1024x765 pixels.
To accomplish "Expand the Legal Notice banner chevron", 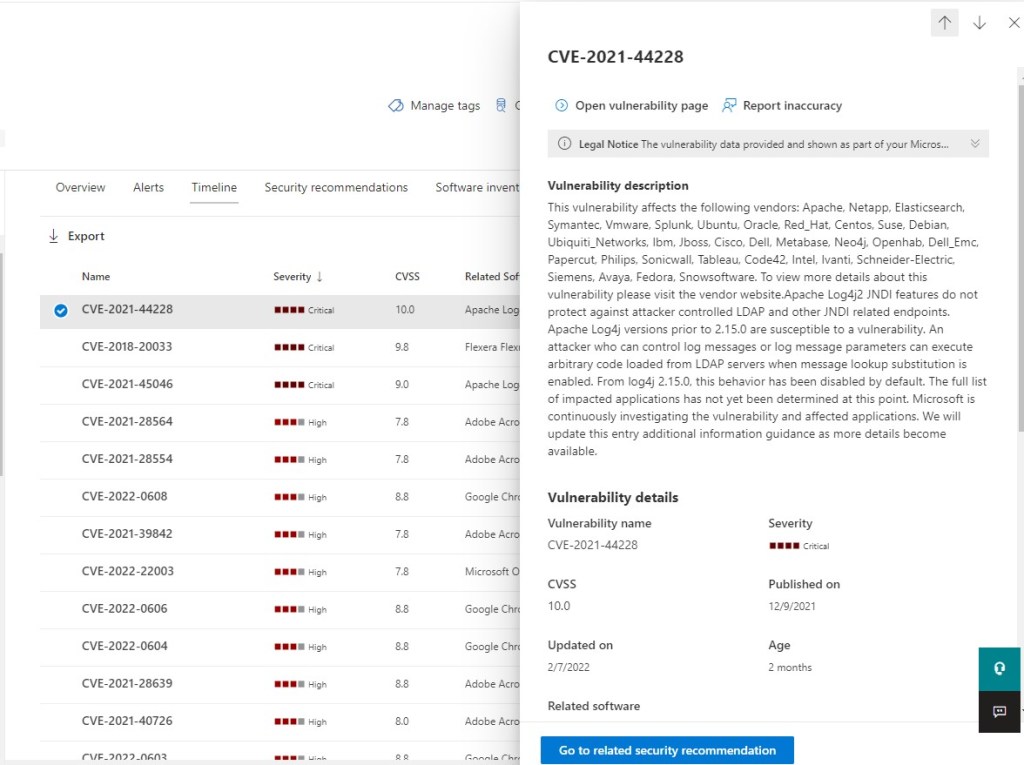I will coord(974,144).
